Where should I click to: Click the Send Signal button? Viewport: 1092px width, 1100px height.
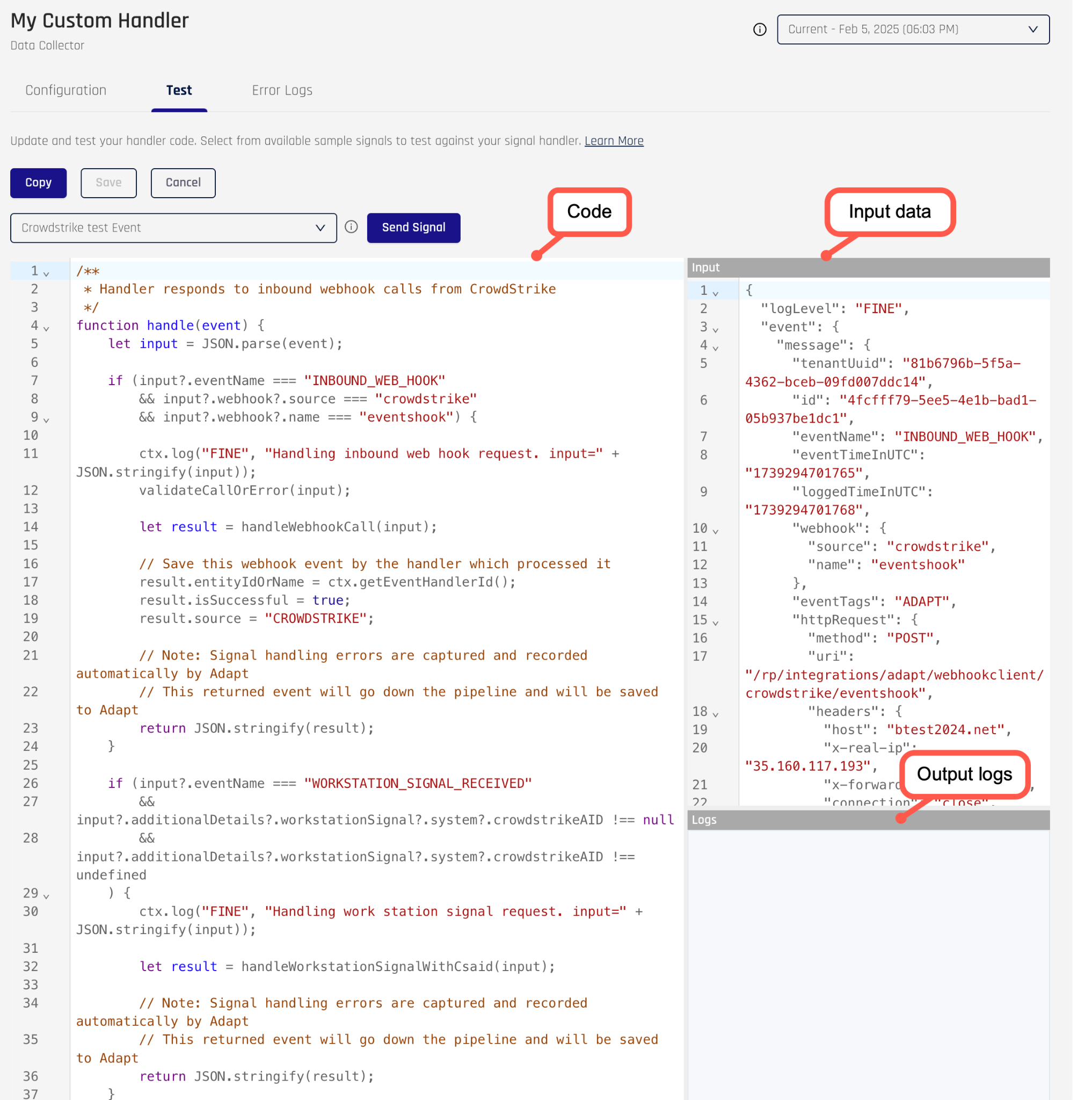coord(413,228)
